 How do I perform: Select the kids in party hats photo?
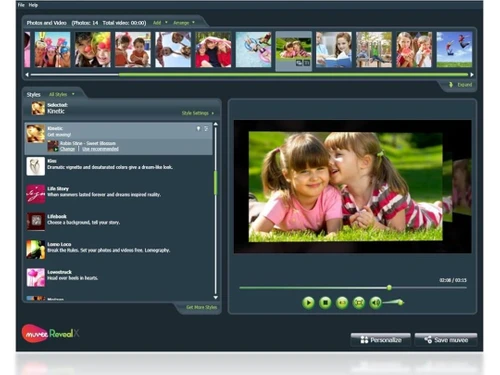[x=53, y=50]
